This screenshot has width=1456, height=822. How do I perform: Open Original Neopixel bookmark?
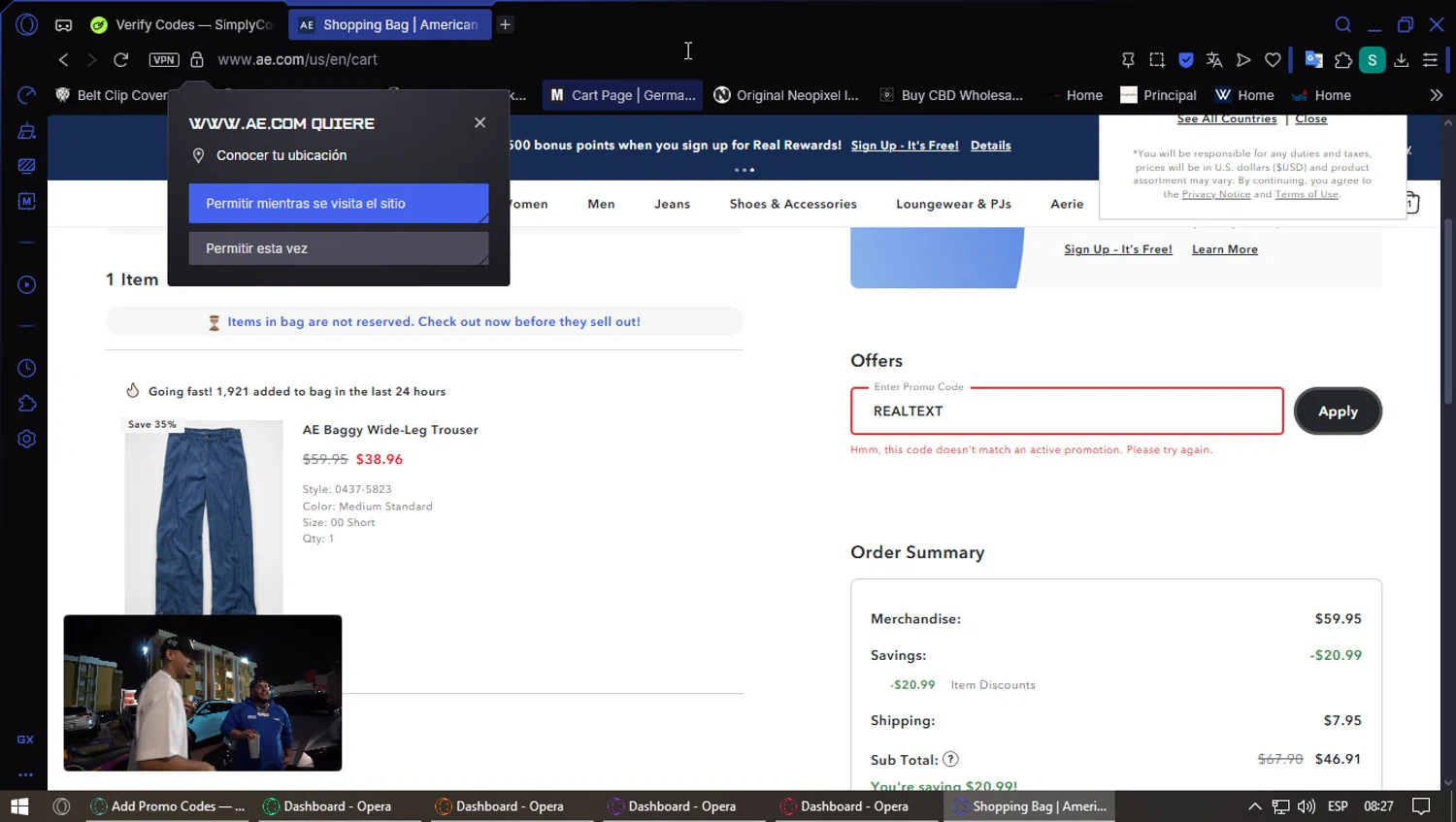[786, 95]
